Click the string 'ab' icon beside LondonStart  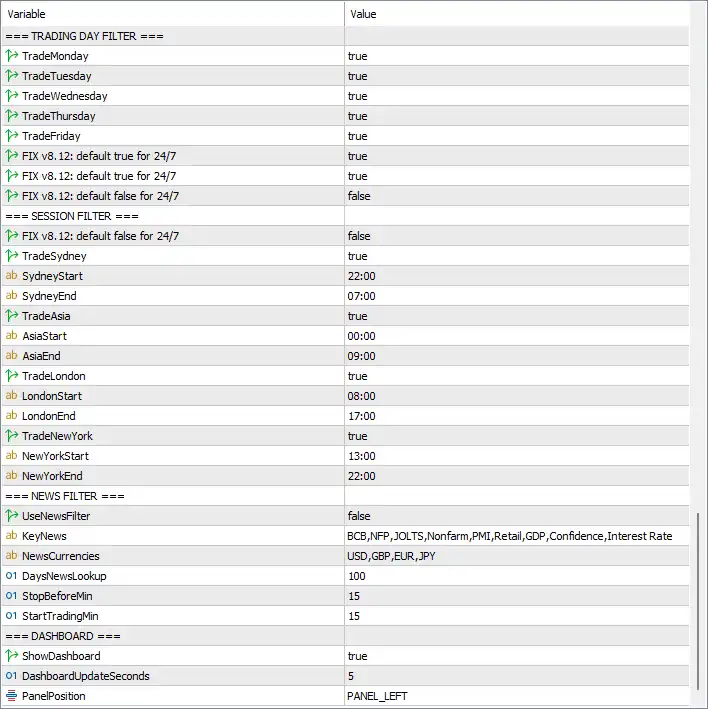[11, 396]
